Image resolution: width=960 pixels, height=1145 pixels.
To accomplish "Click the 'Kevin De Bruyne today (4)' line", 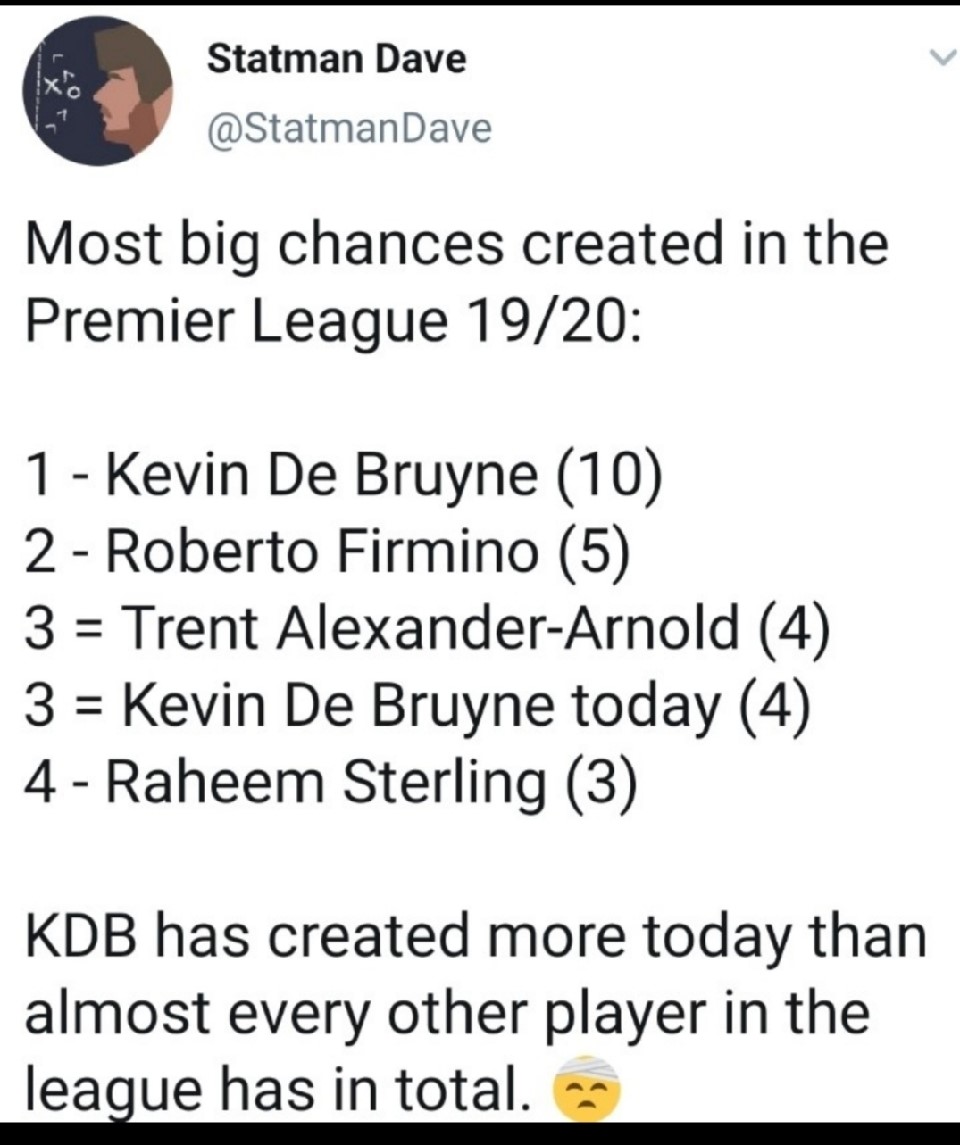I will (x=418, y=706).
